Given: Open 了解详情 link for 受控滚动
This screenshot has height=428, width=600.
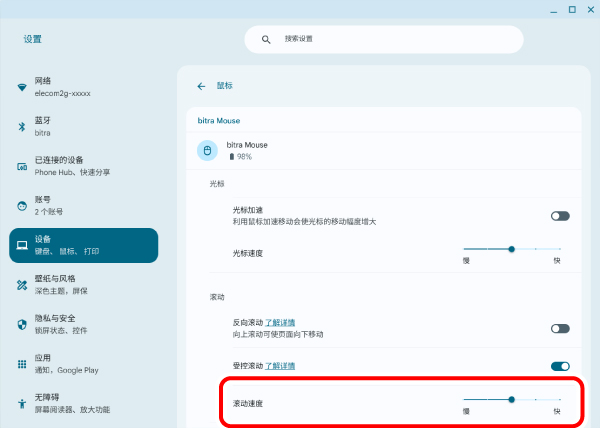Looking at the screenshot, I should tap(279, 366).
